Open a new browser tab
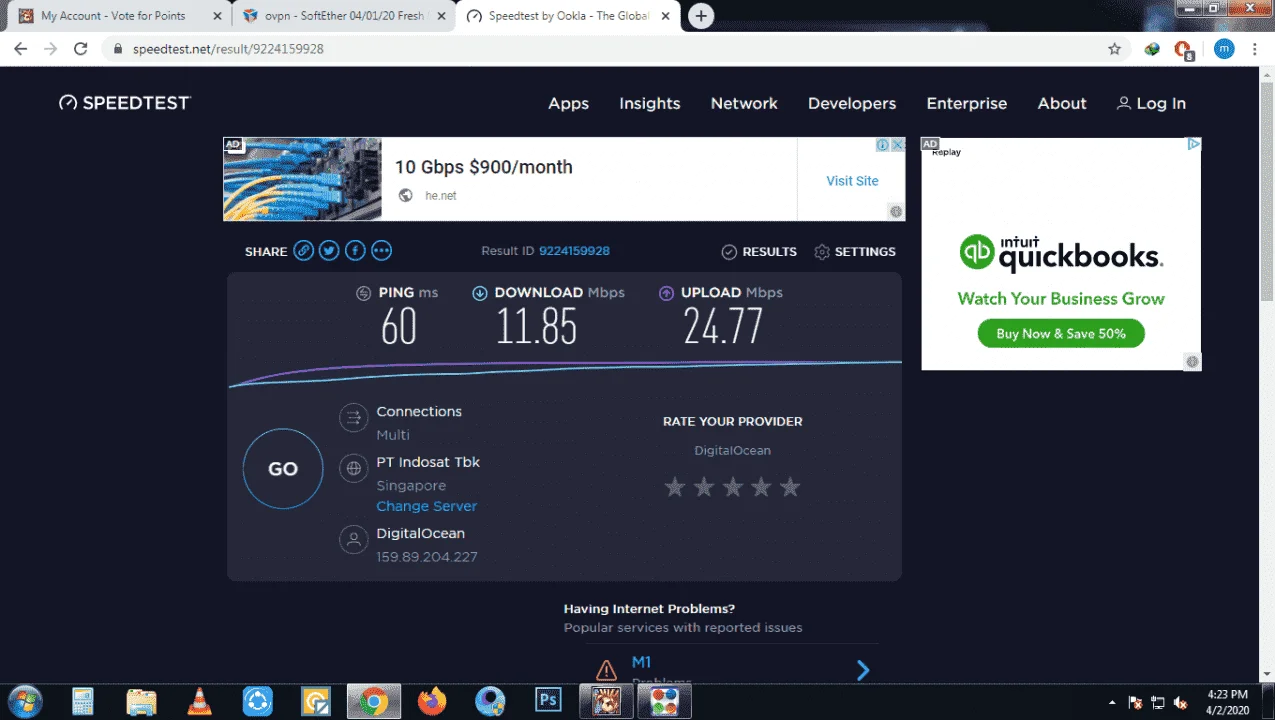This screenshot has height=720, width=1275. 701,16
